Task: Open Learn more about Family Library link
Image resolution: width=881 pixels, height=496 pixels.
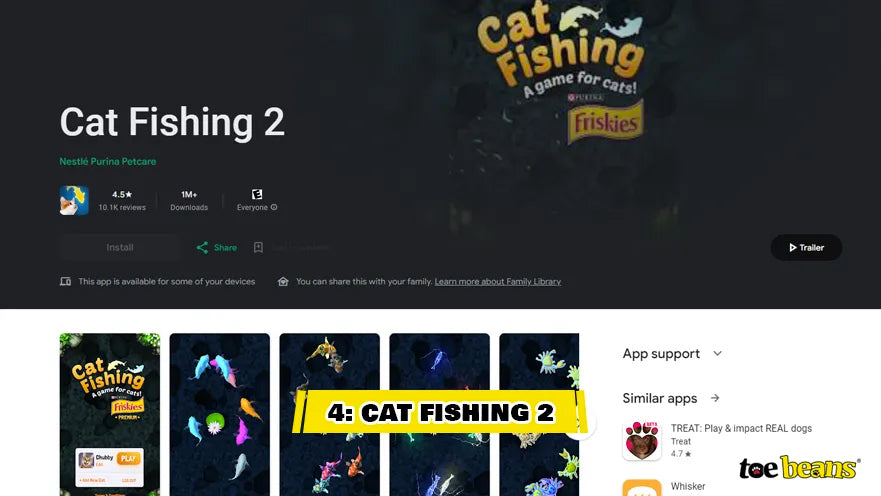Action: (498, 281)
